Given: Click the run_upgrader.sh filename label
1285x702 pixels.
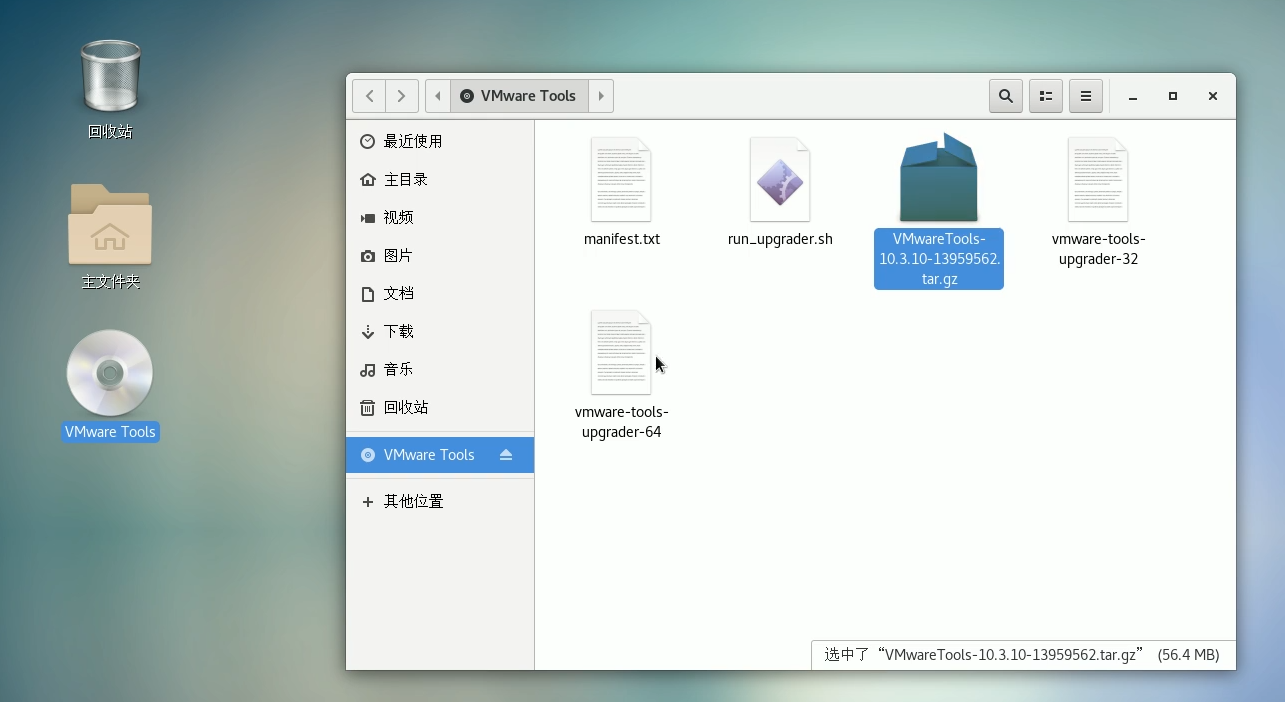Looking at the screenshot, I should (780, 240).
